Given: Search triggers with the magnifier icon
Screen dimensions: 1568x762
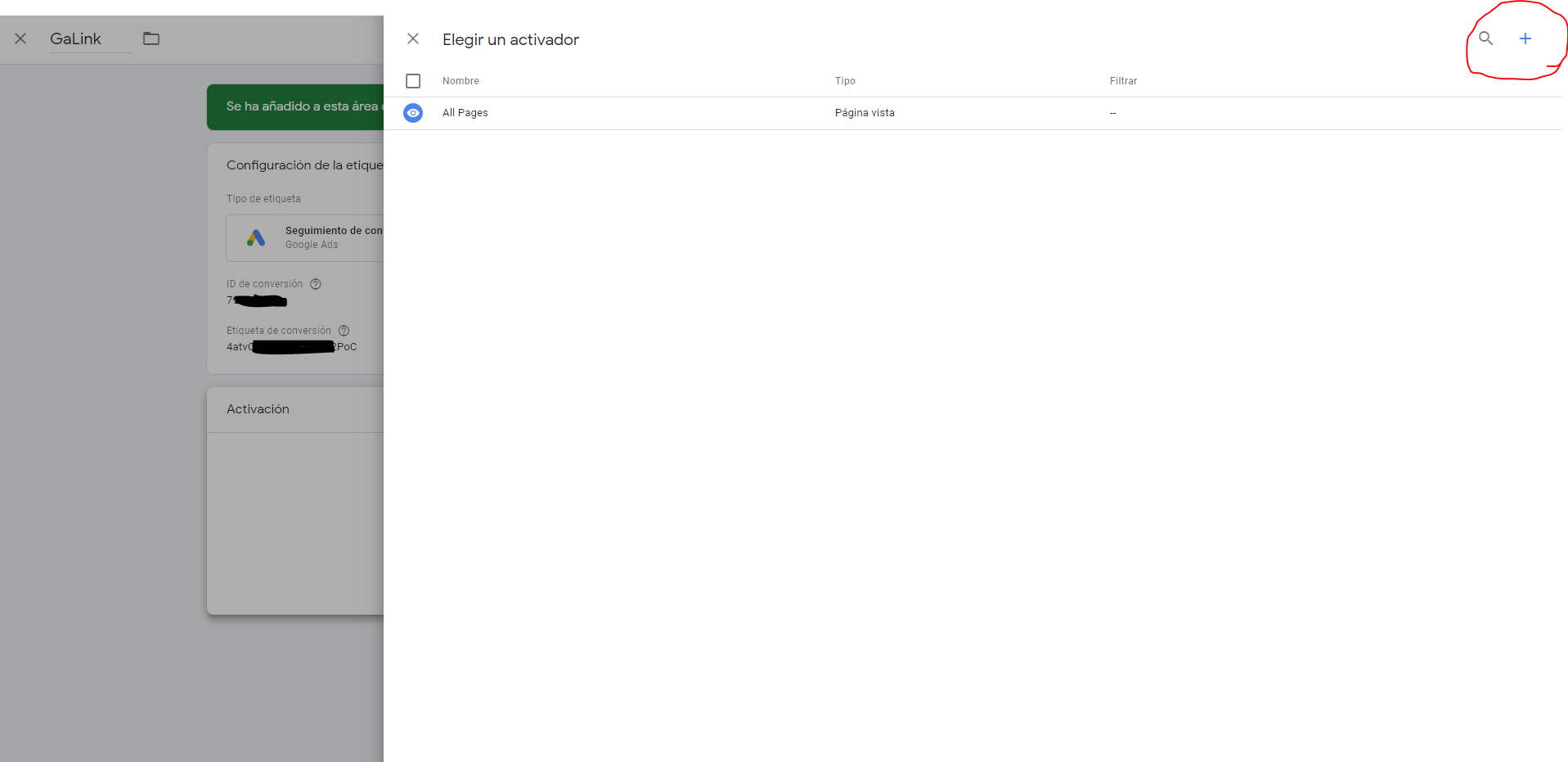Looking at the screenshot, I should pos(1485,38).
